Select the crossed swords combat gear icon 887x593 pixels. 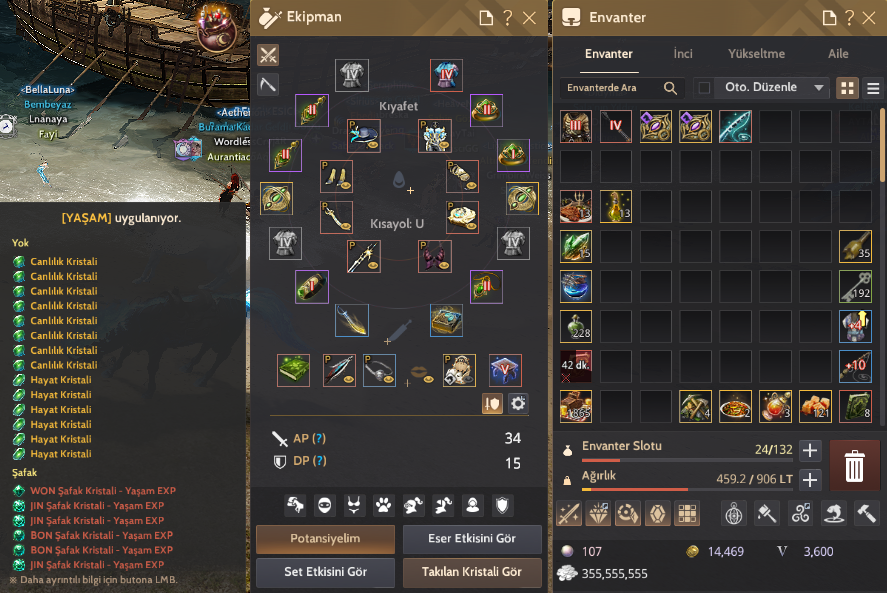point(268,55)
